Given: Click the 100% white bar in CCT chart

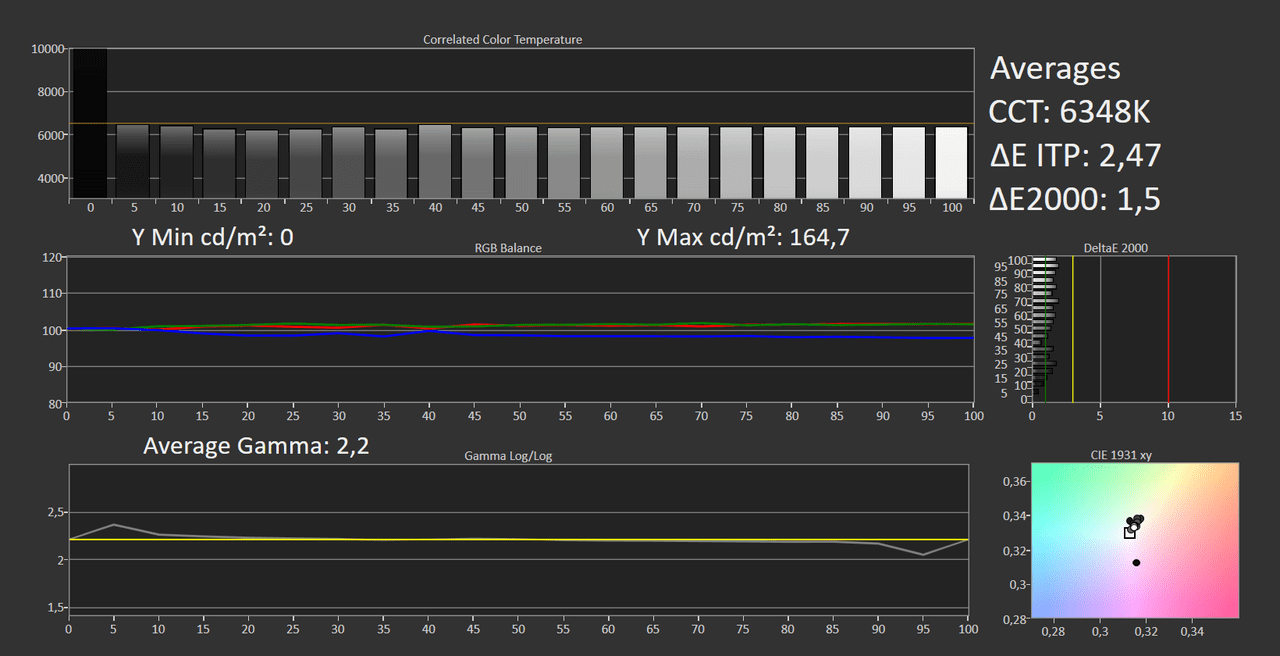Looking at the screenshot, I should [x=951, y=162].
